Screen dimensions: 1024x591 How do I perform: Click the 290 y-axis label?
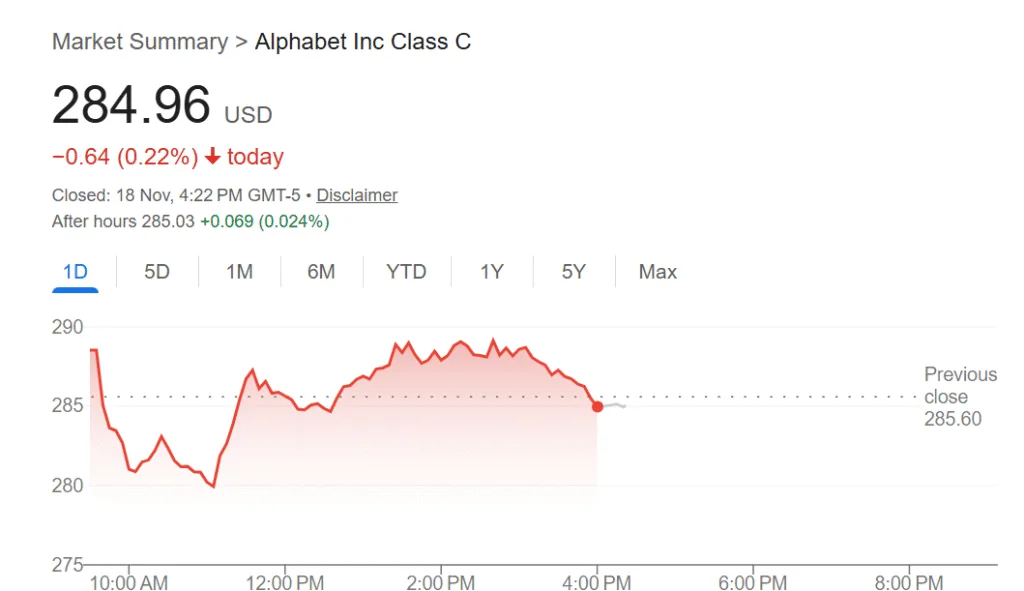[x=68, y=327]
